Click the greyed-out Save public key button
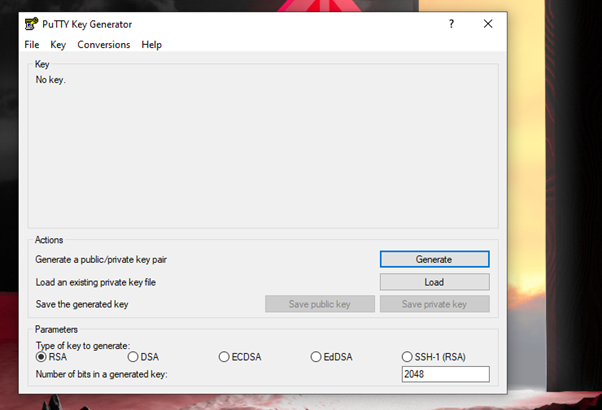The height and width of the screenshot is (410, 602). tap(320, 304)
